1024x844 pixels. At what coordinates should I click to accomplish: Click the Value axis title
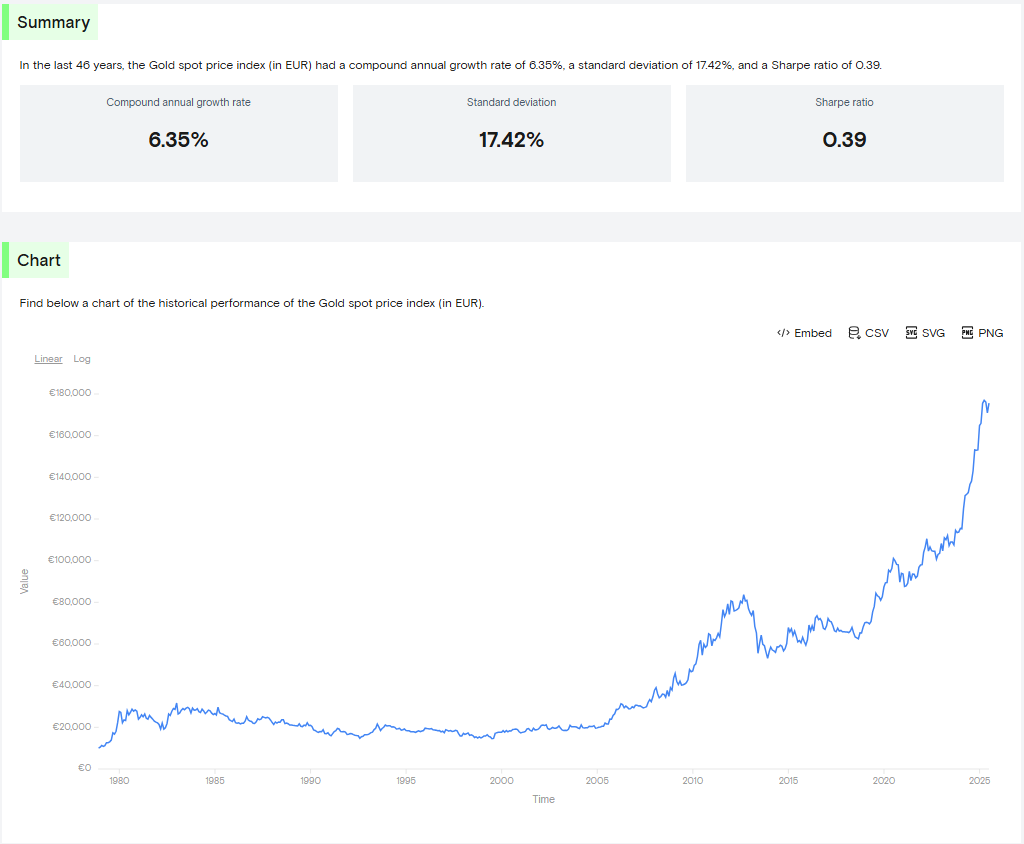tap(25, 581)
